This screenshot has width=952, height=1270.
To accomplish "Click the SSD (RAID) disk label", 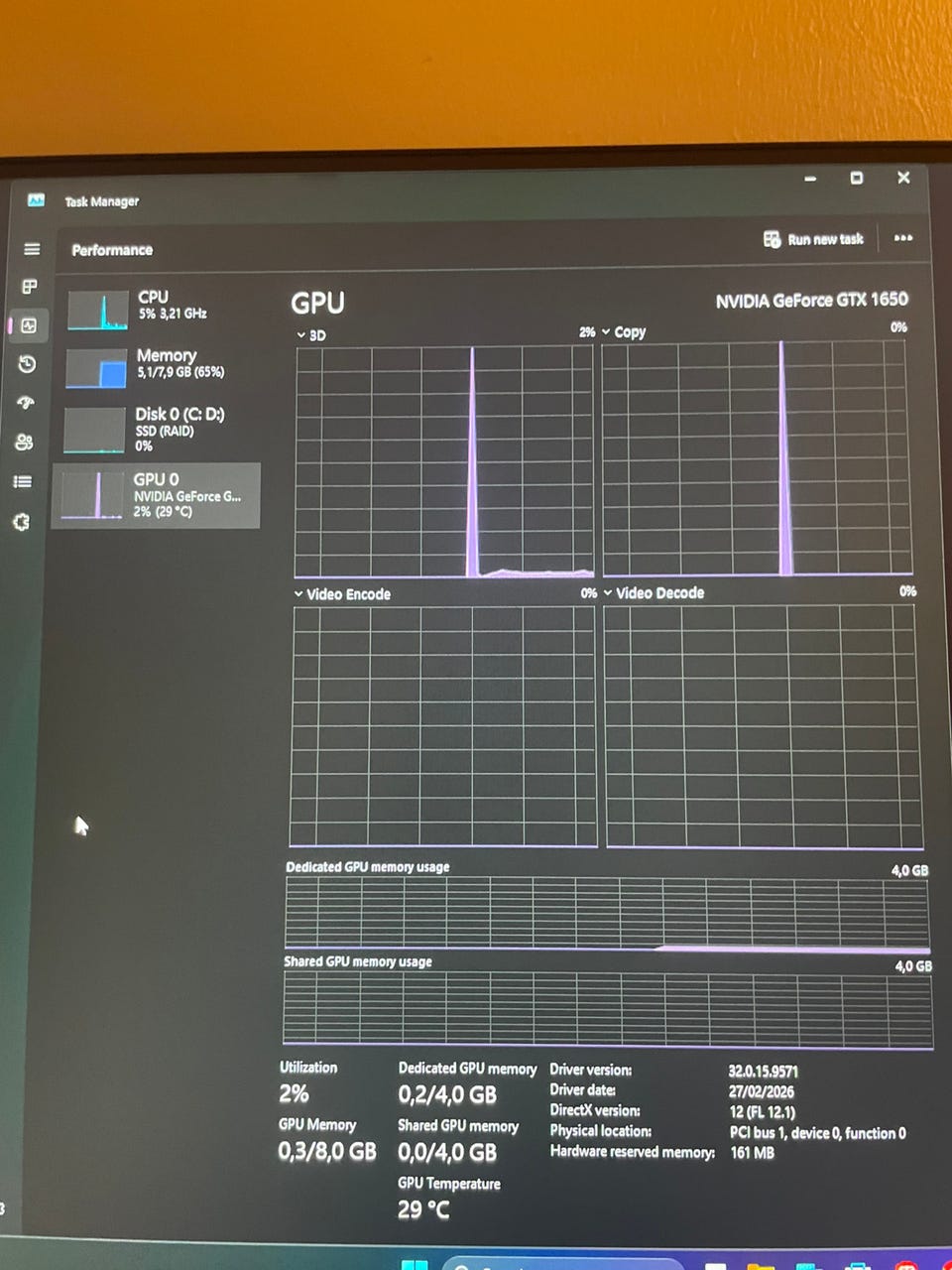I will click(165, 432).
